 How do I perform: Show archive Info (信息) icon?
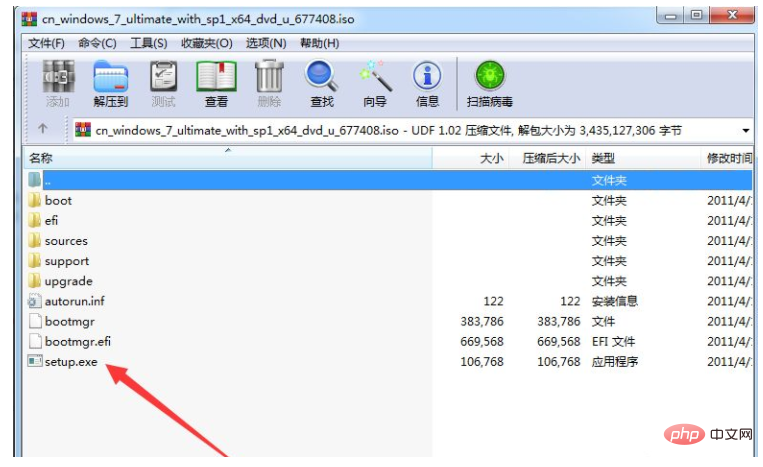[x=427, y=77]
